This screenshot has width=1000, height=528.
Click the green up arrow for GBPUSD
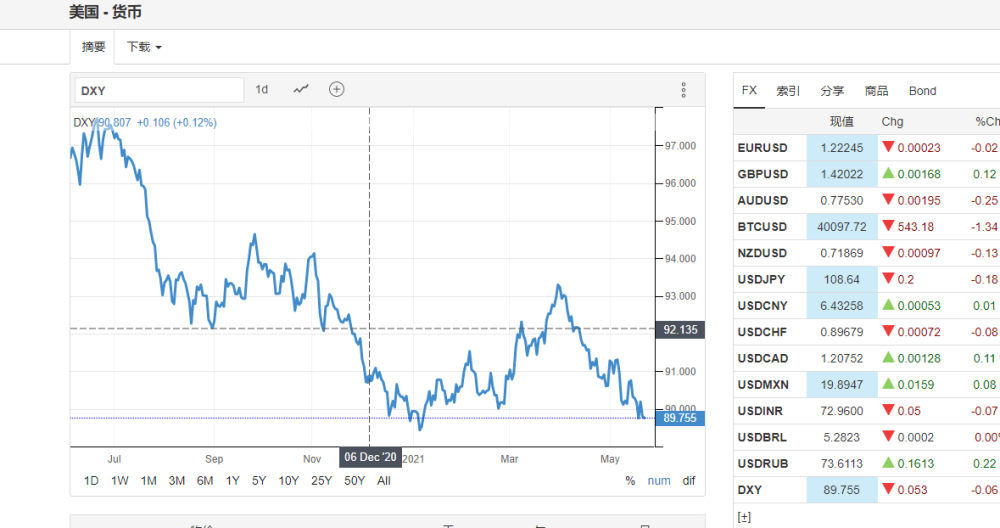pos(888,173)
